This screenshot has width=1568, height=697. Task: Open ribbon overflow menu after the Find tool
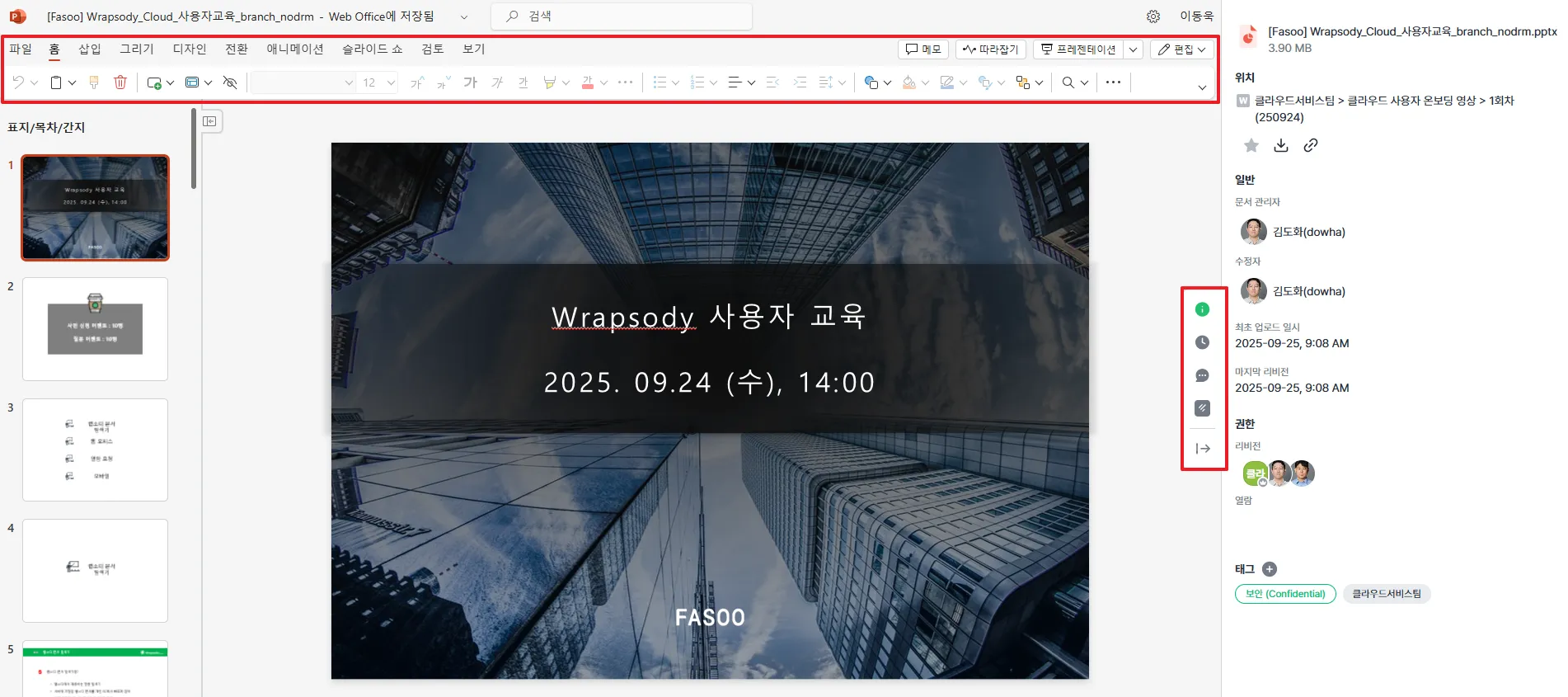point(1114,82)
